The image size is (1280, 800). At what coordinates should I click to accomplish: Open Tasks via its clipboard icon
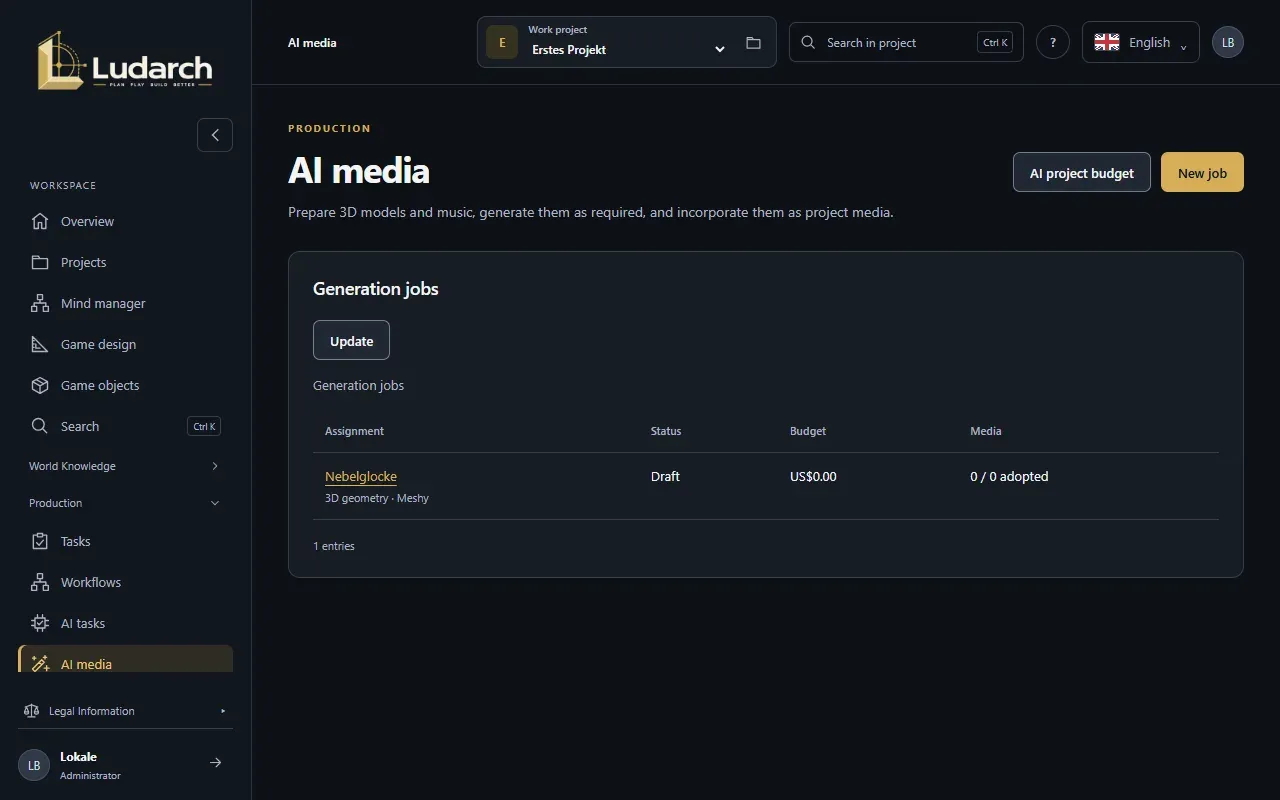tap(40, 541)
